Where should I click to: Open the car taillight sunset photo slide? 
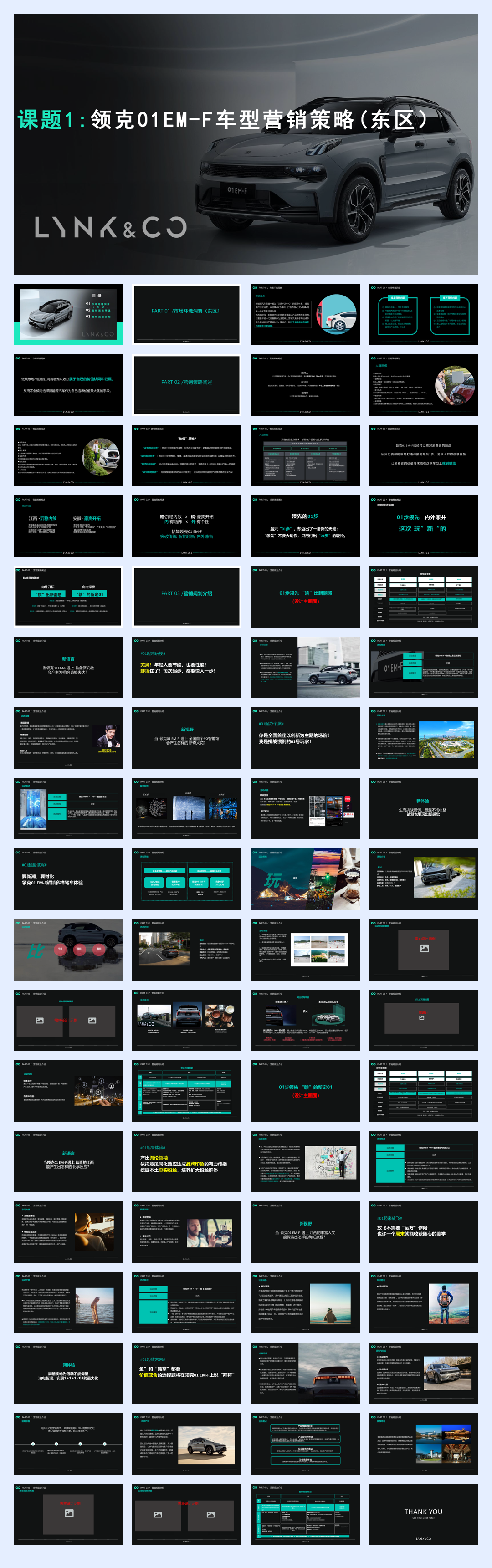[x=304, y=1373]
